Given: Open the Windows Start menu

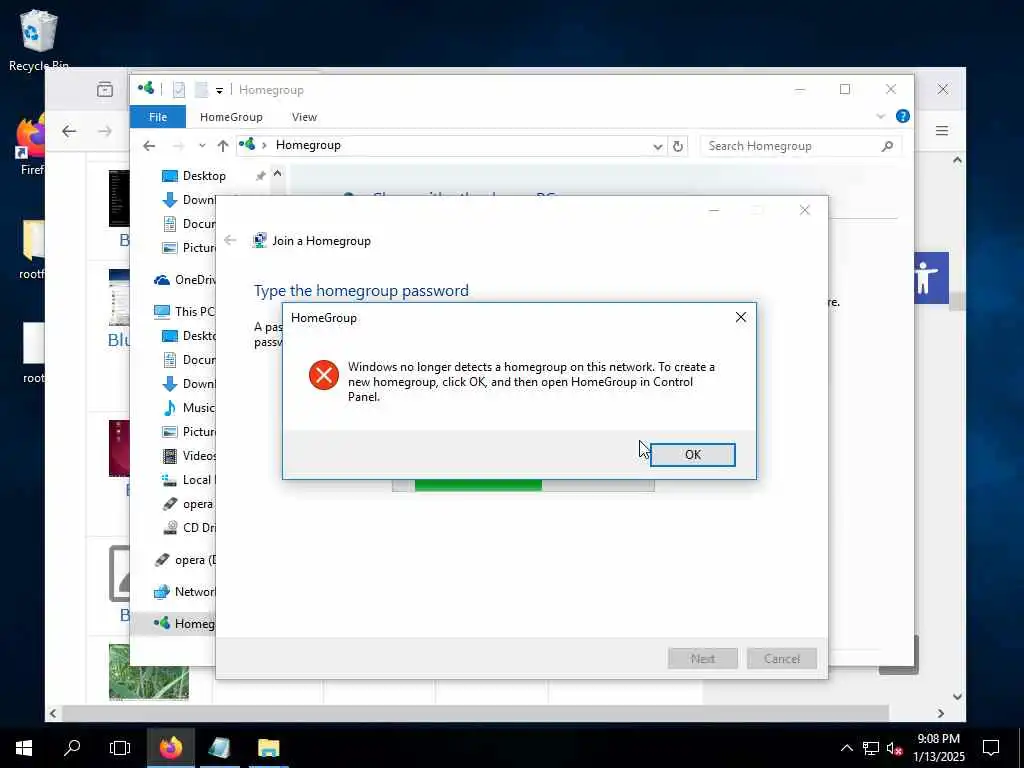Looking at the screenshot, I should tap(24, 748).
